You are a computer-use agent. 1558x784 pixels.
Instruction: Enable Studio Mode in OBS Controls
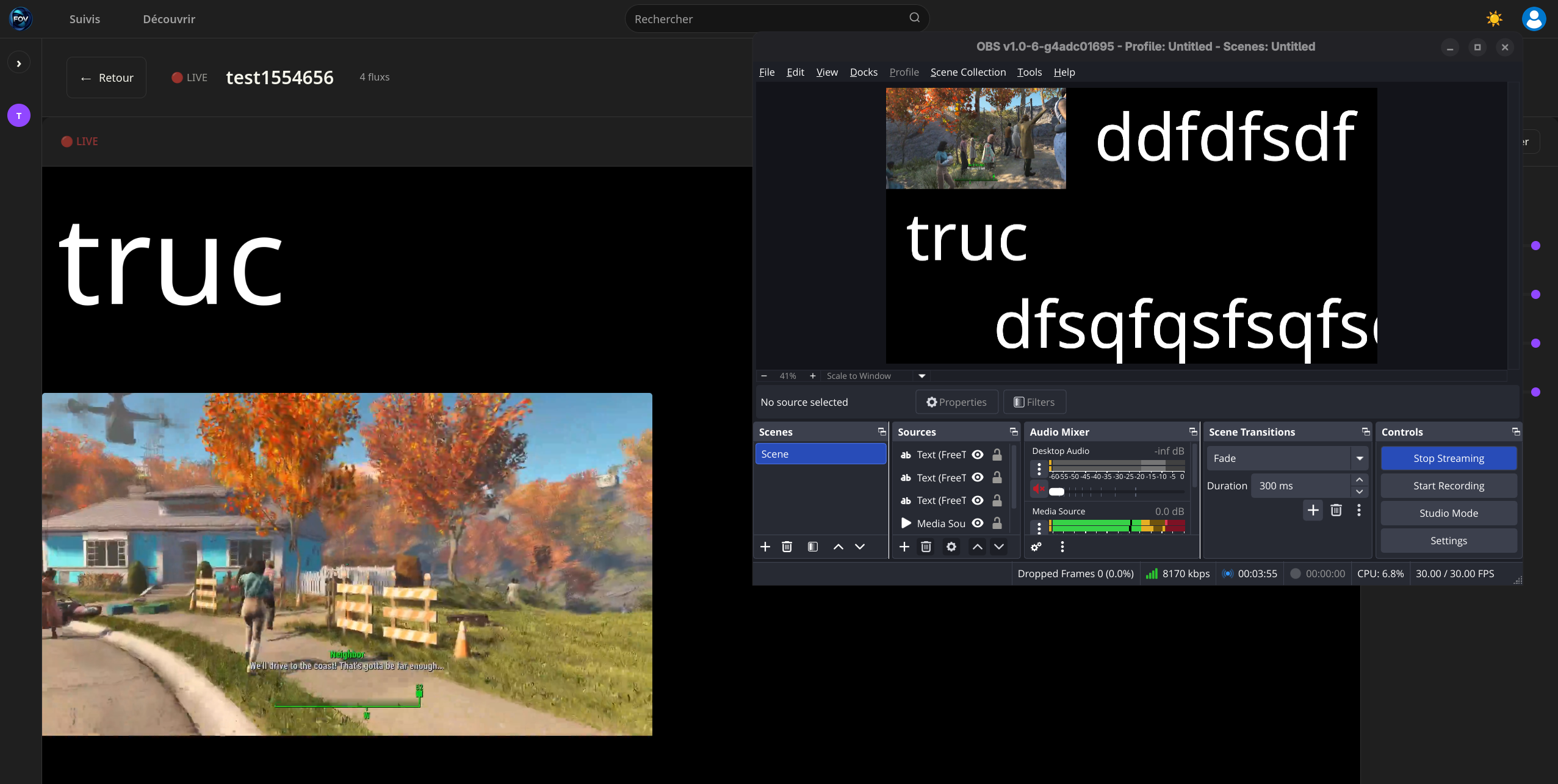point(1449,513)
